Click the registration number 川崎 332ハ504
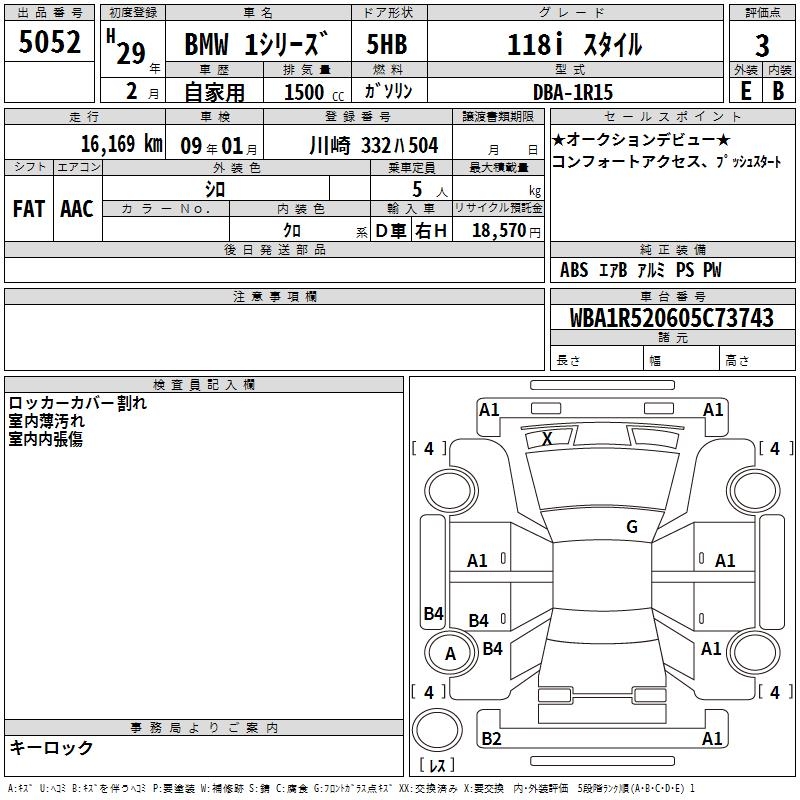The image size is (800, 800). pyautogui.click(x=373, y=145)
